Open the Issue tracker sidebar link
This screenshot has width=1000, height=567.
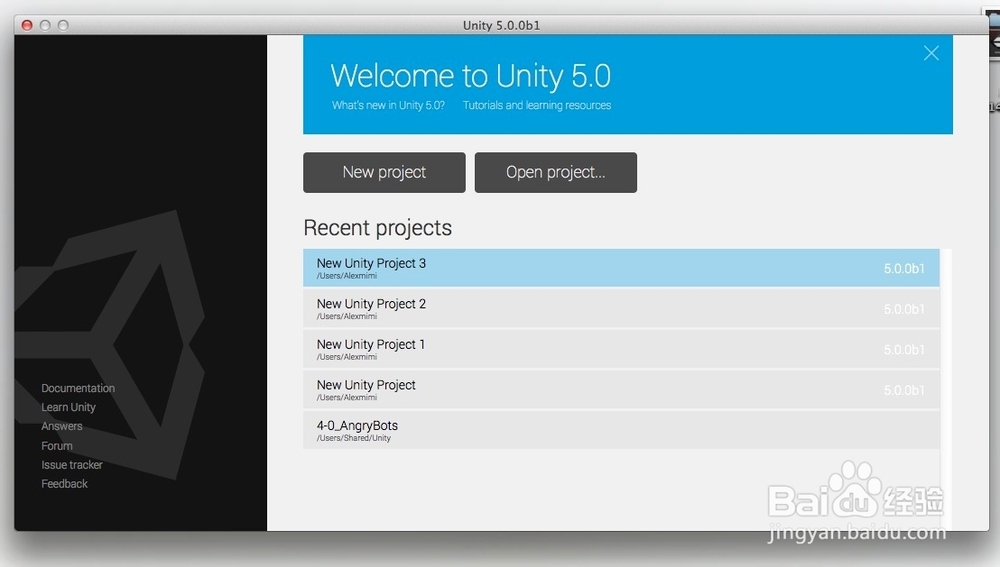[71, 465]
